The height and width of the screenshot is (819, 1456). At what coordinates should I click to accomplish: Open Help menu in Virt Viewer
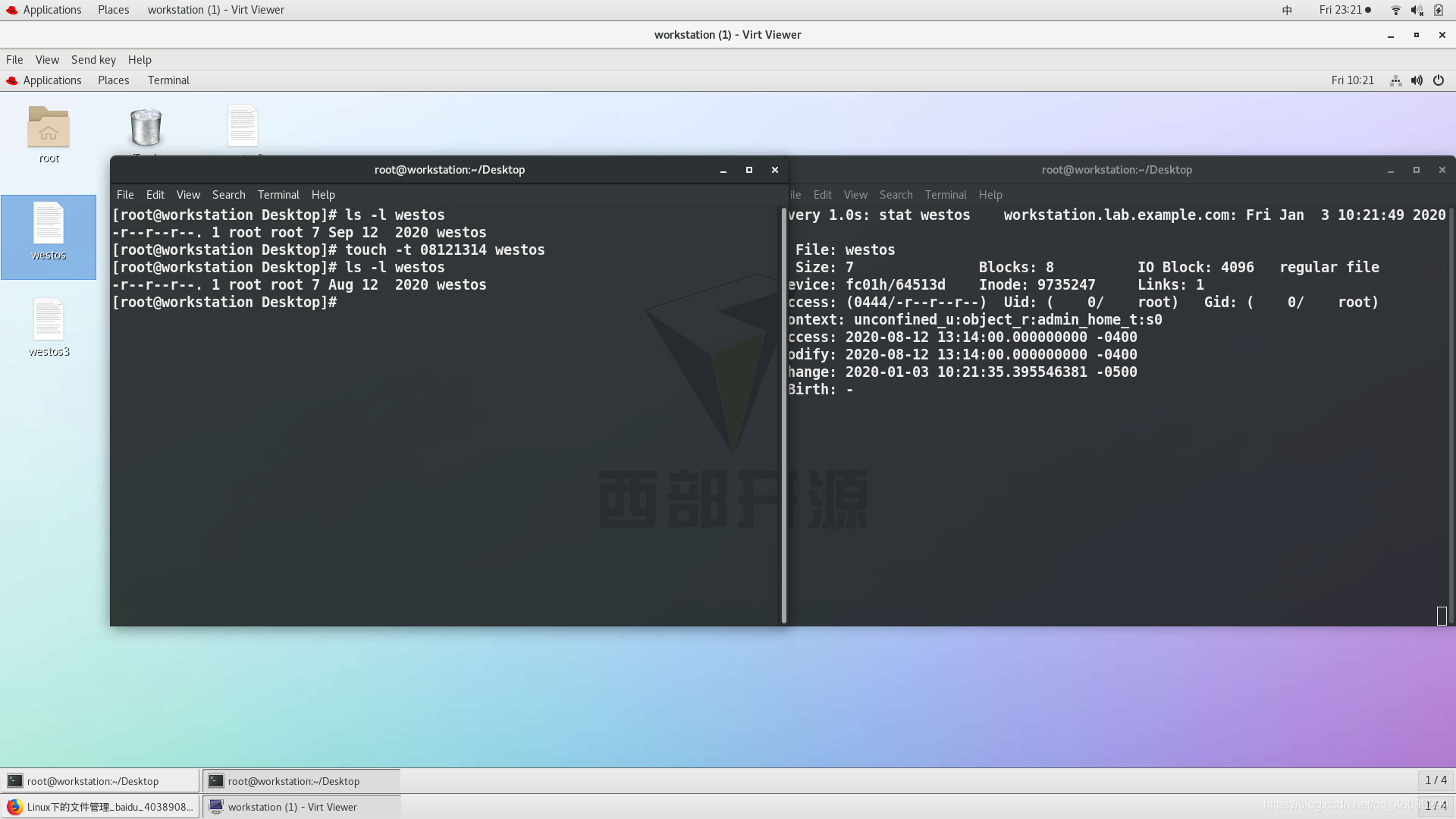click(140, 60)
